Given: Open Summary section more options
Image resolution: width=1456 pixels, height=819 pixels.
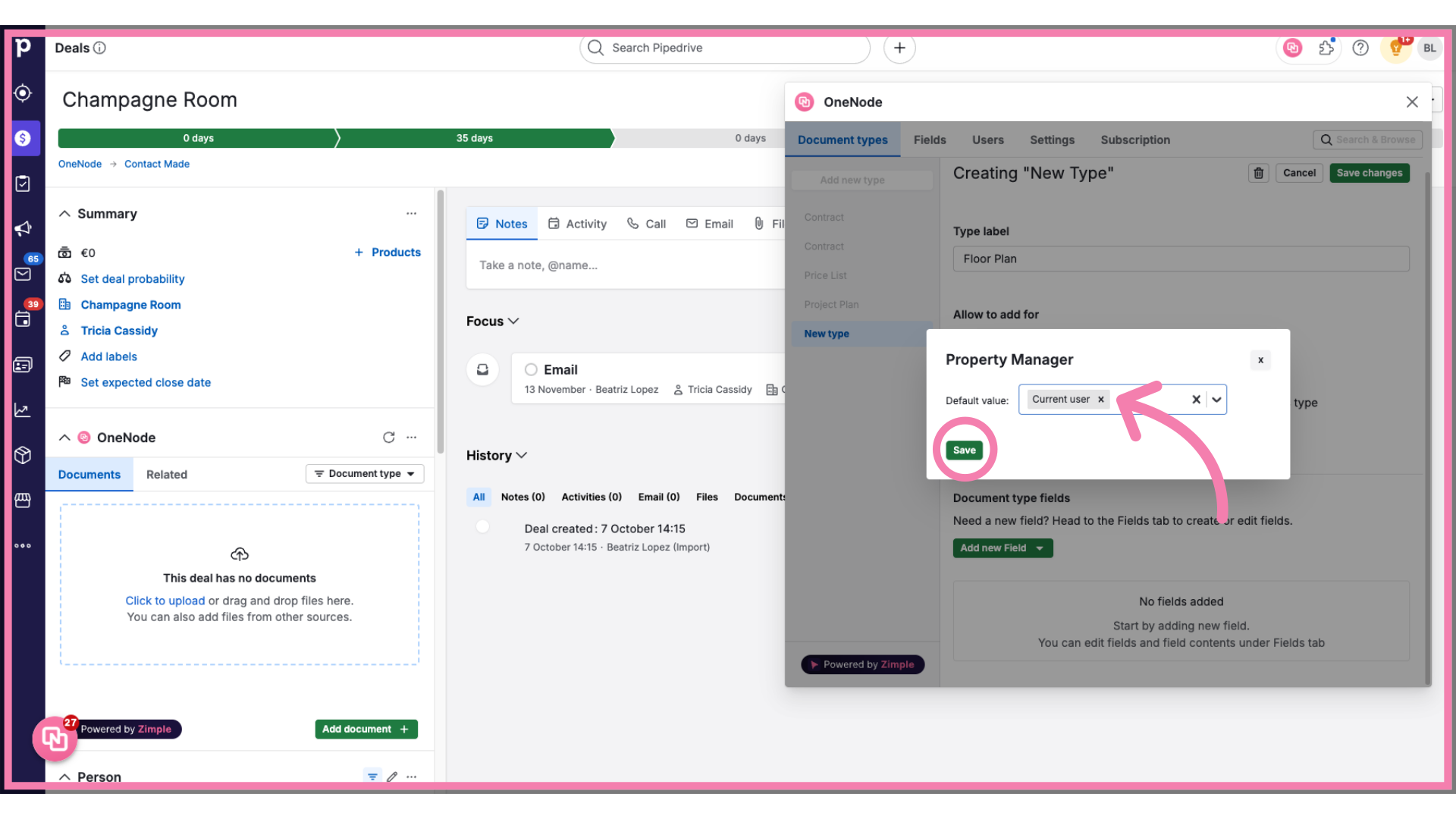Looking at the screenshot, I should [x=412, y=214].
